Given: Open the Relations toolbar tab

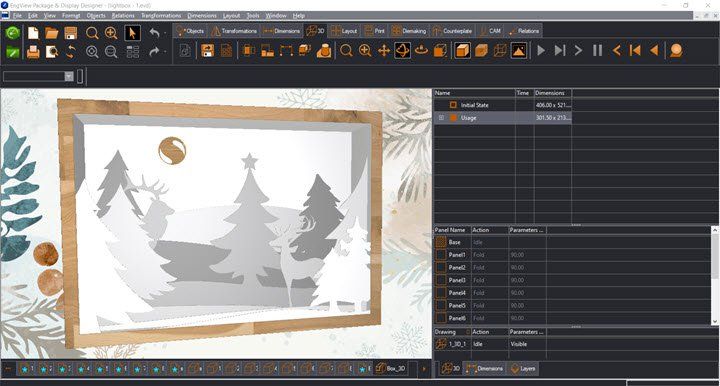Looking at the screenshot, I should click(x=524, y=31).
